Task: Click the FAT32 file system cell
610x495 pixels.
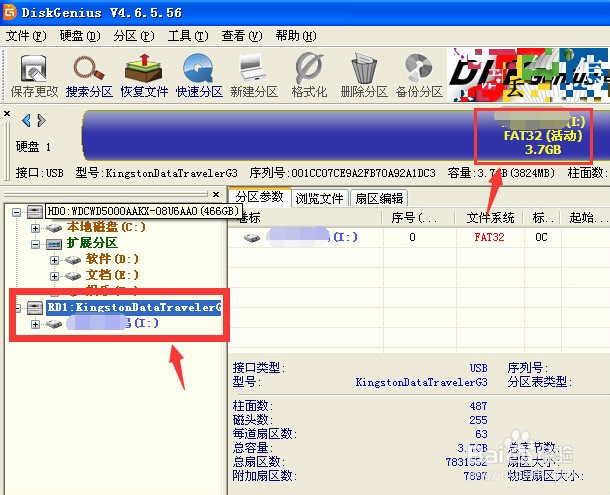Action: 489,237
